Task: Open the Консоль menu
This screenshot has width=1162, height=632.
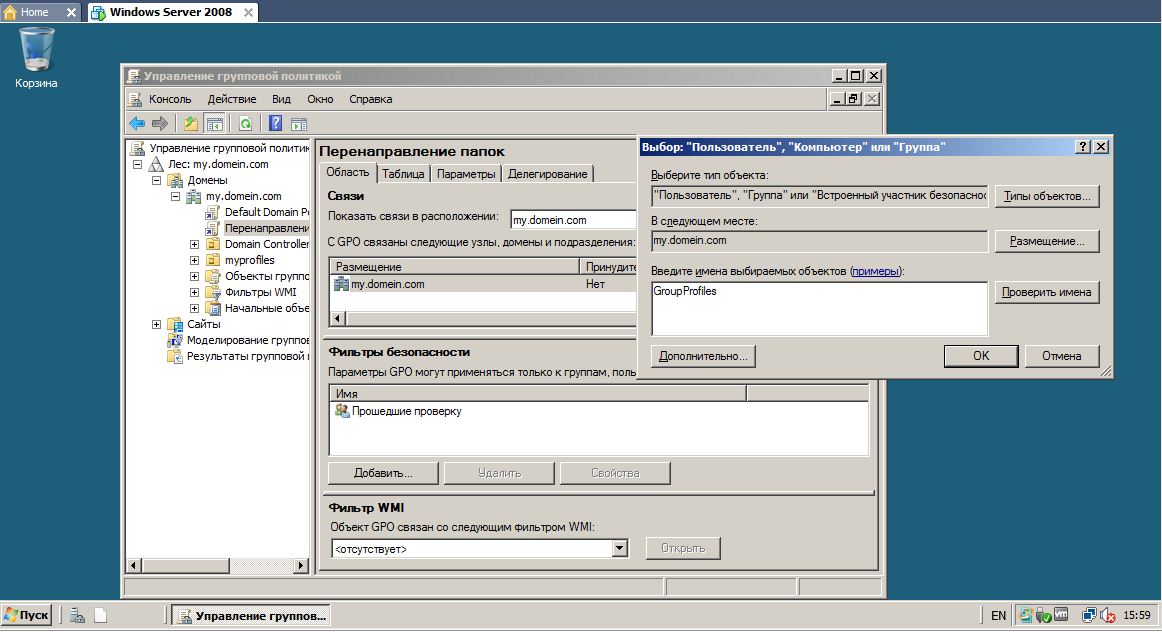Action: tap(170, 99)
